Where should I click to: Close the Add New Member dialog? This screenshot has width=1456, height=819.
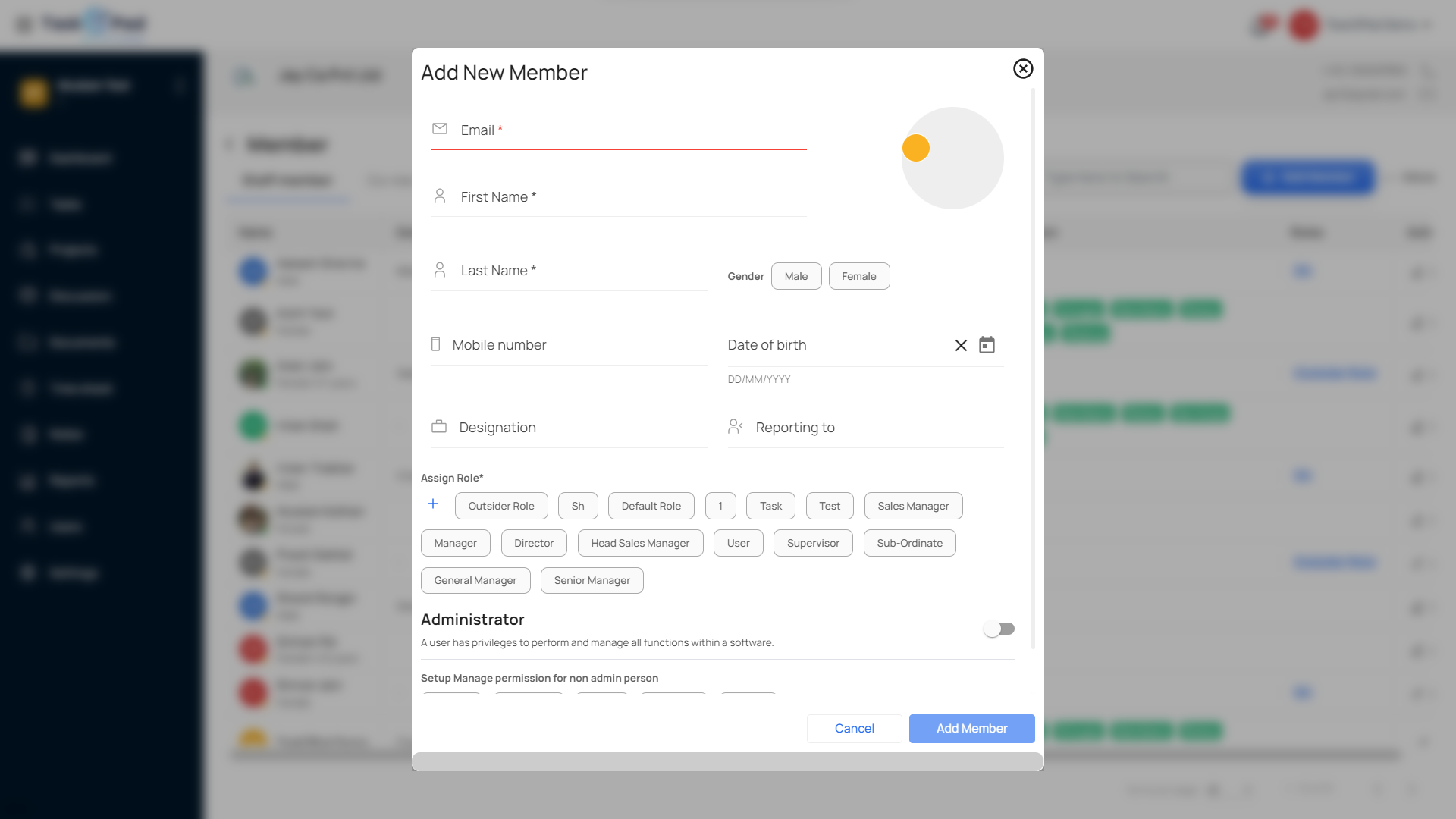click(x=1023, y=69)
